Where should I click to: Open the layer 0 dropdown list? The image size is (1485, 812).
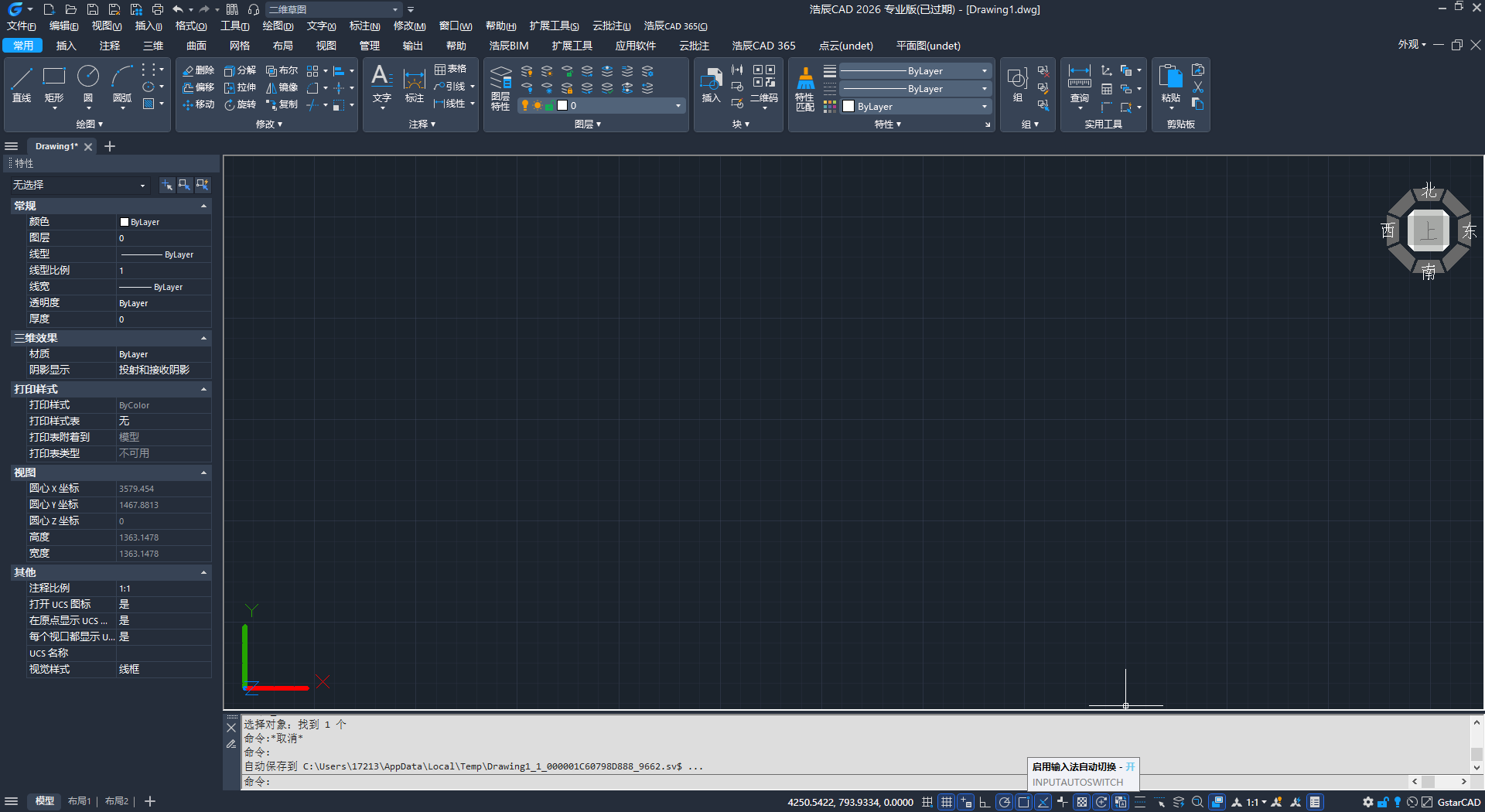point(678,106)
